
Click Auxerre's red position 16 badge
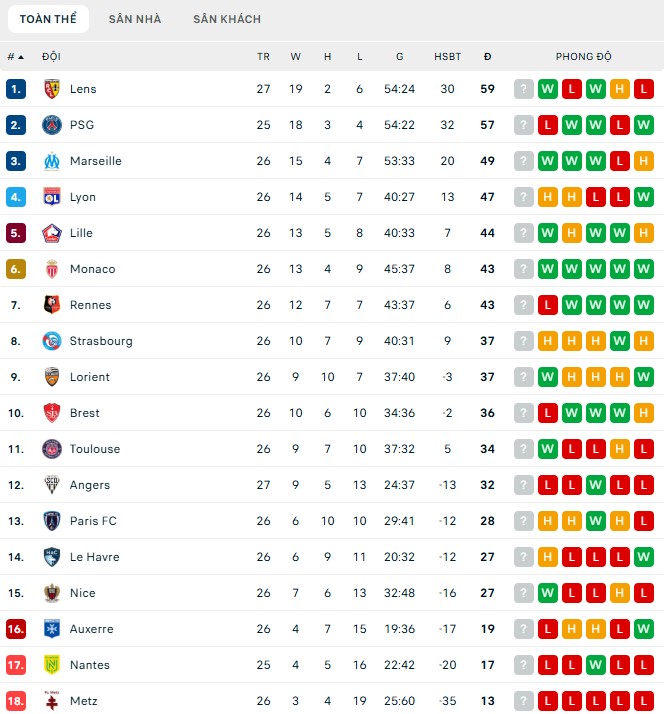pyautogui.click(x=16, y=629)
